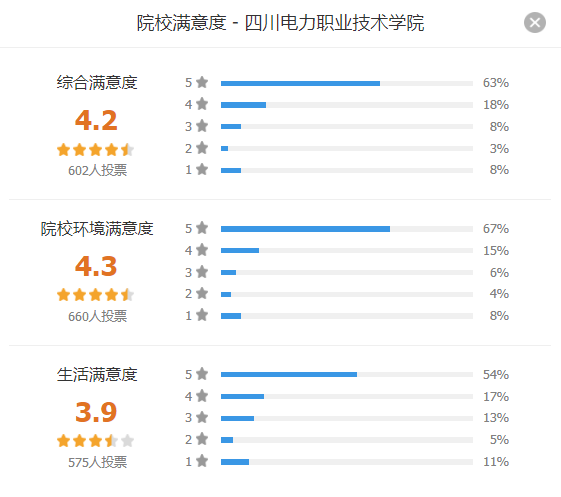Click the 综合满意度 heading
The width and height of the screenshot is (561, 497).
(x=97, y=82)
